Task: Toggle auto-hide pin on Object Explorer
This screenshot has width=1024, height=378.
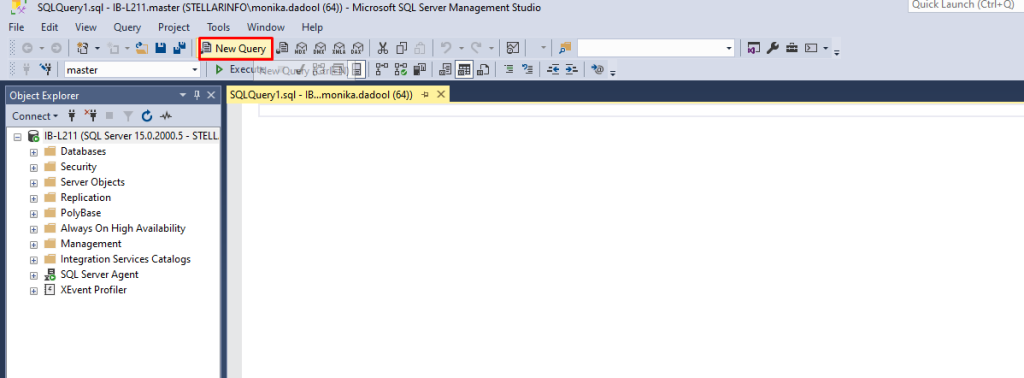Action: click(x=197, y=95)
